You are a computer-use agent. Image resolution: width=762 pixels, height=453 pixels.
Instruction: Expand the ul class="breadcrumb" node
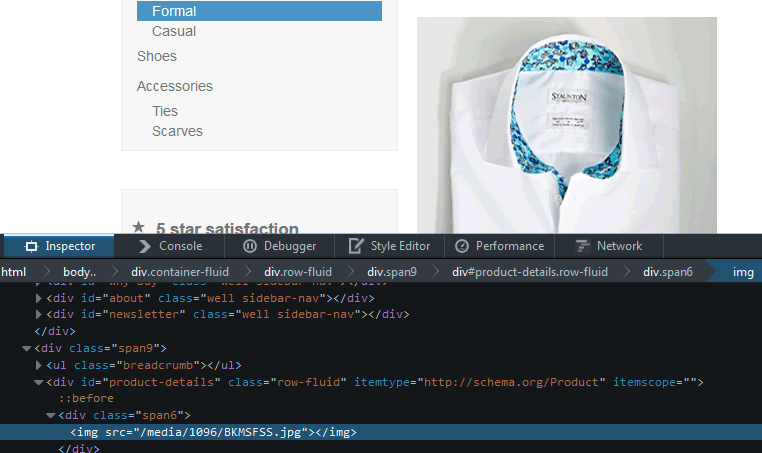click(x=39, y=365)
